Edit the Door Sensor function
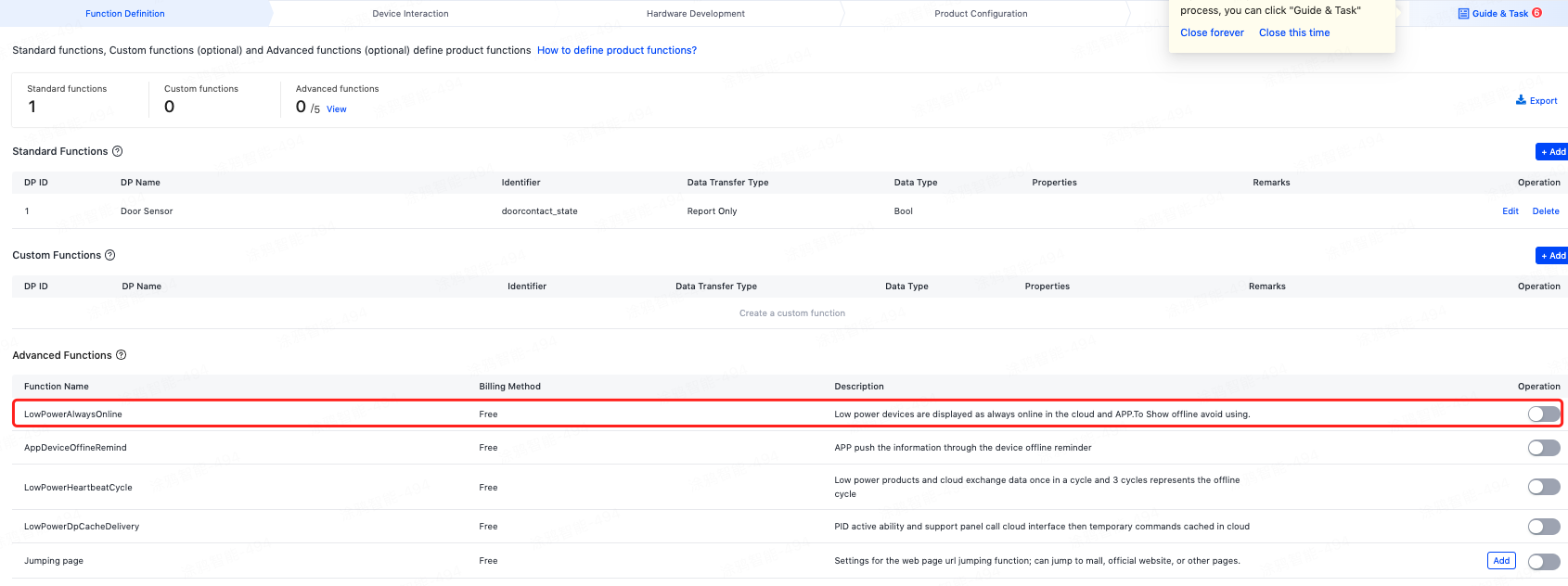This screenshot has width=1568, height=586. (1510, 211)
